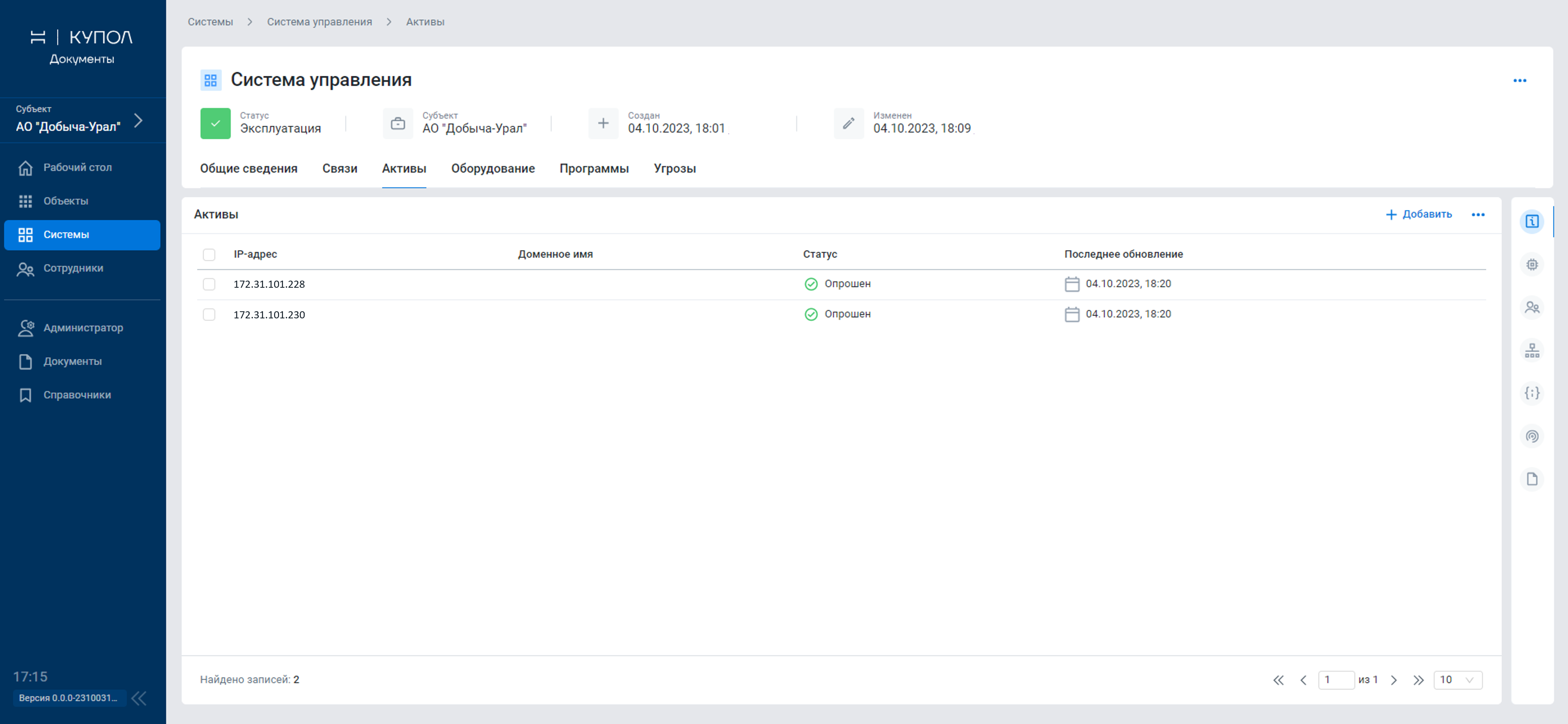The width and height of the screenshot is (1568, 724).
Task: Open Сотрудники in the left menu
Action: point(73,268)
